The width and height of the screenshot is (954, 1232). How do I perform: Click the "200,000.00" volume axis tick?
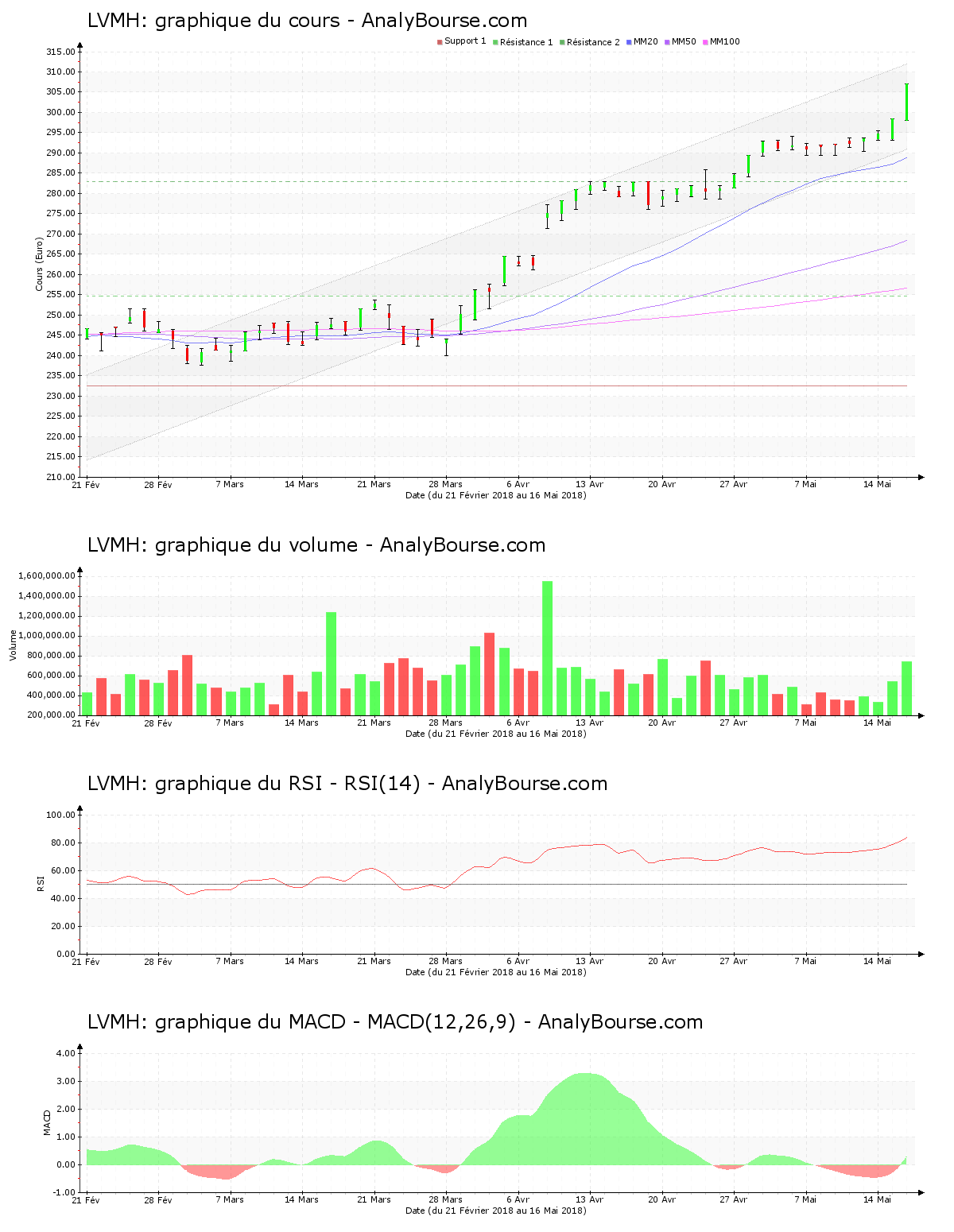[x=51, y=715]
